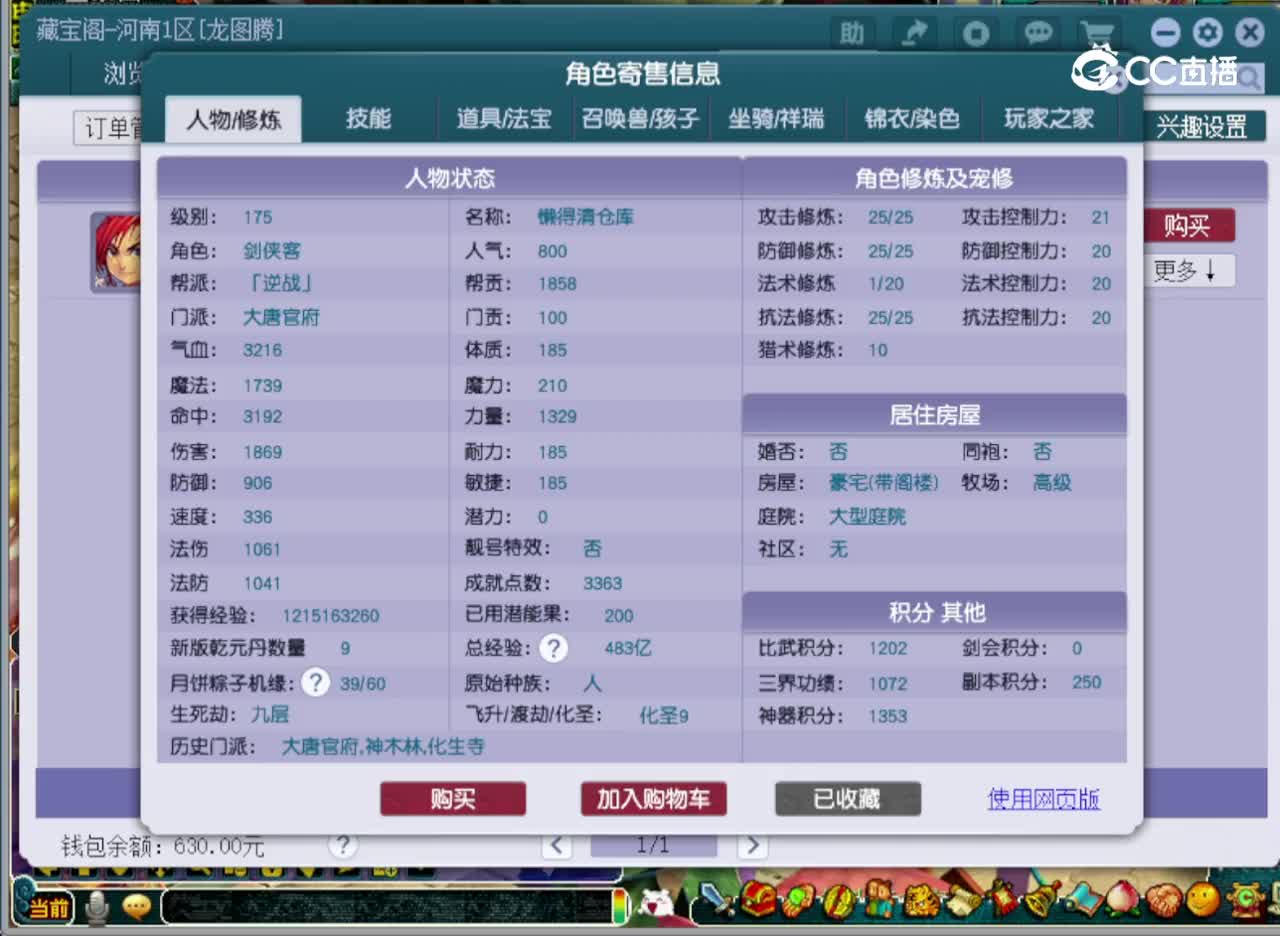Click the next page arrow beside 1/1
This screenshot has width=1280, height=936.
tap(752, 845)
